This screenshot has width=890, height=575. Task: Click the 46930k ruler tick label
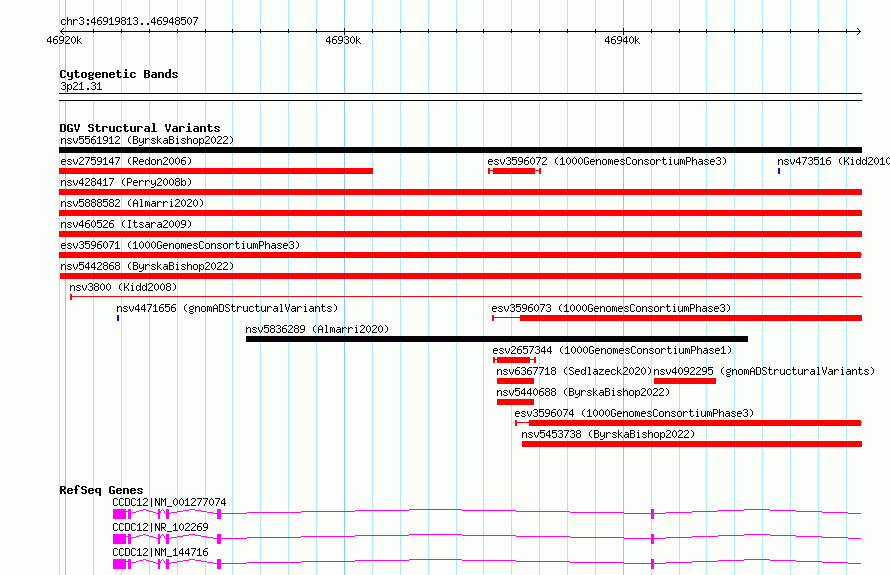343,40
